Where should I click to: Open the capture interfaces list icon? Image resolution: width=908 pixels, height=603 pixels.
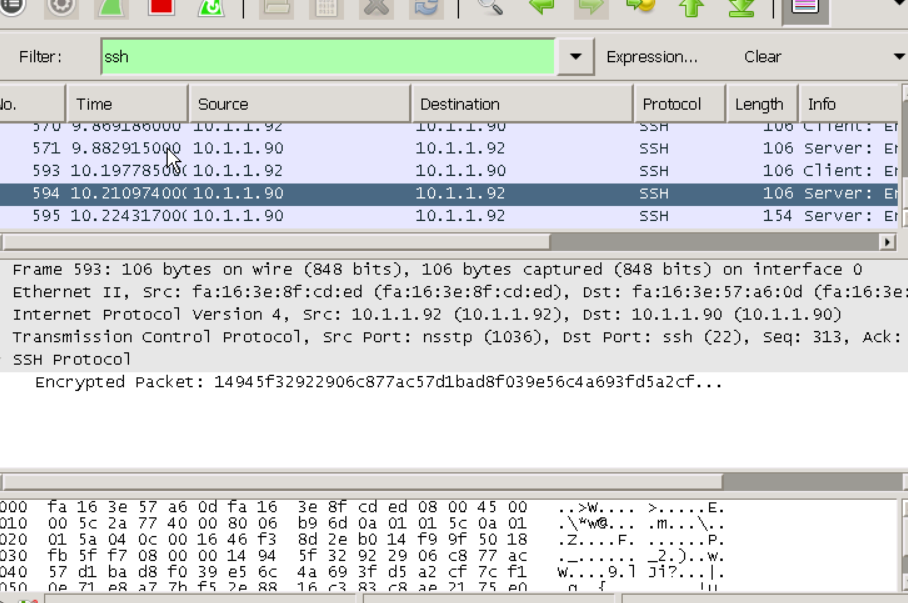coord(12,6)
